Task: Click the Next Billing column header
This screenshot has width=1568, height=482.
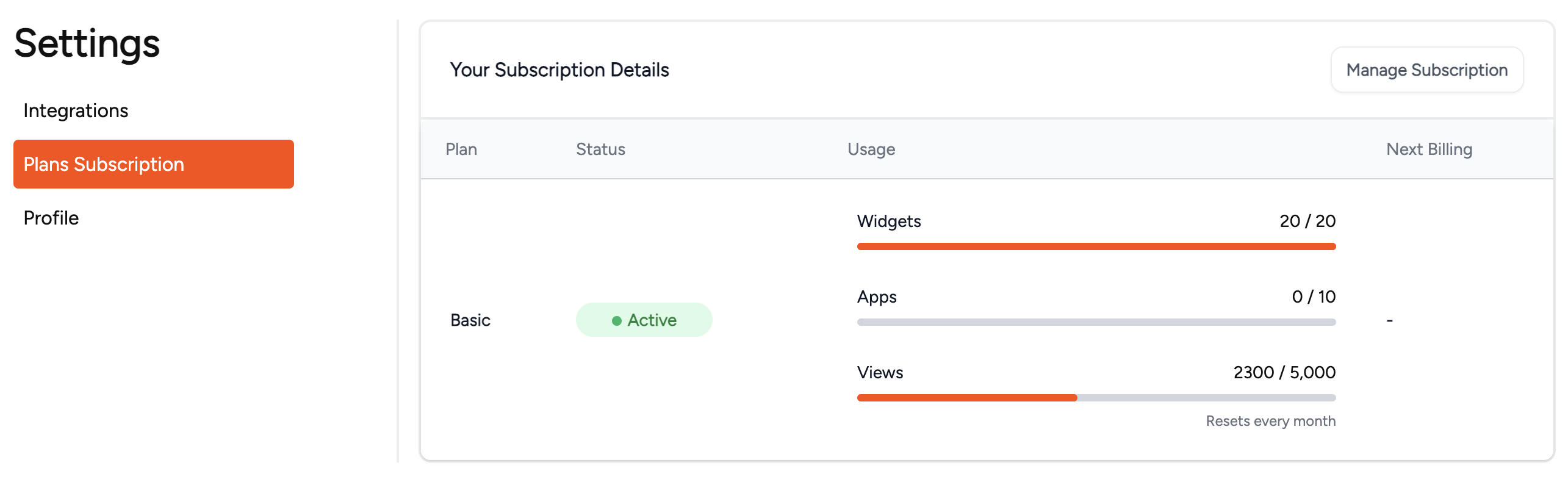Action: (x=1429, y=149)
